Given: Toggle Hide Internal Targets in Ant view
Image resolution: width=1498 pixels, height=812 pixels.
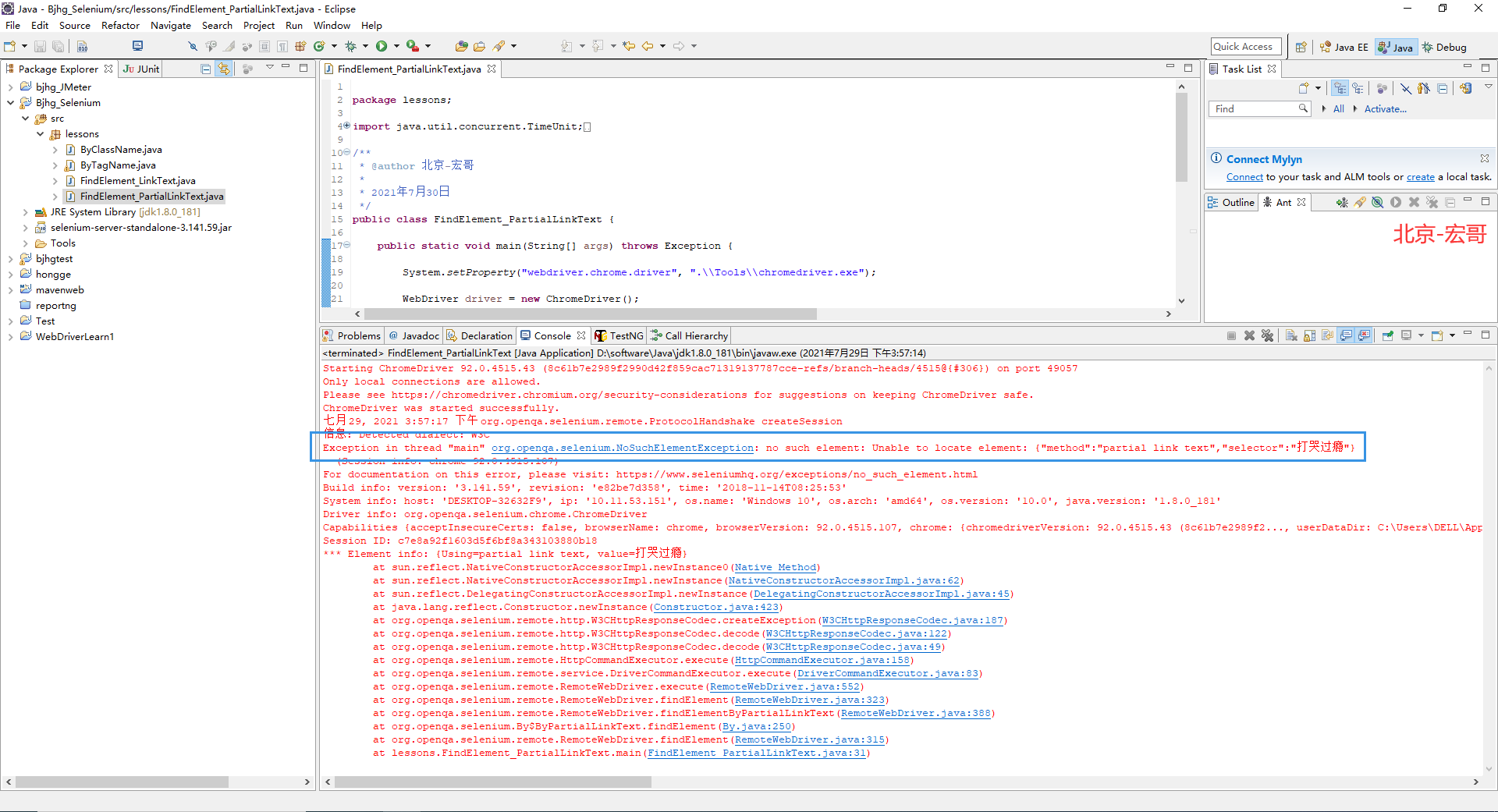Looking at the screenshot, I should [1378, 203].
